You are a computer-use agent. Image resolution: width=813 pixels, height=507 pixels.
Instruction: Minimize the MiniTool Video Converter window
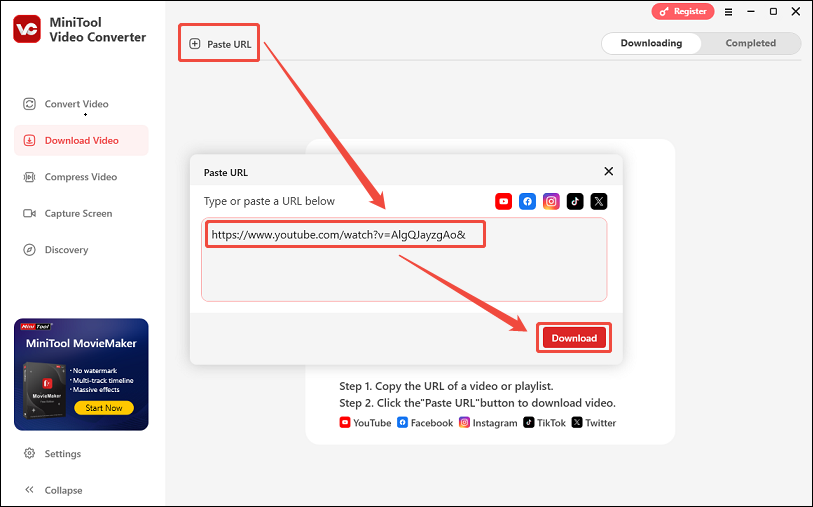click(751, 11)
